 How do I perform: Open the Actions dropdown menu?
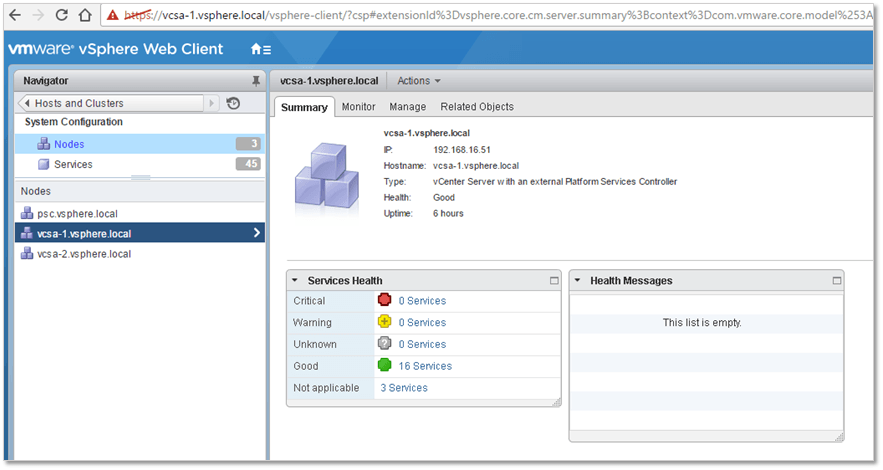point(418,81)
